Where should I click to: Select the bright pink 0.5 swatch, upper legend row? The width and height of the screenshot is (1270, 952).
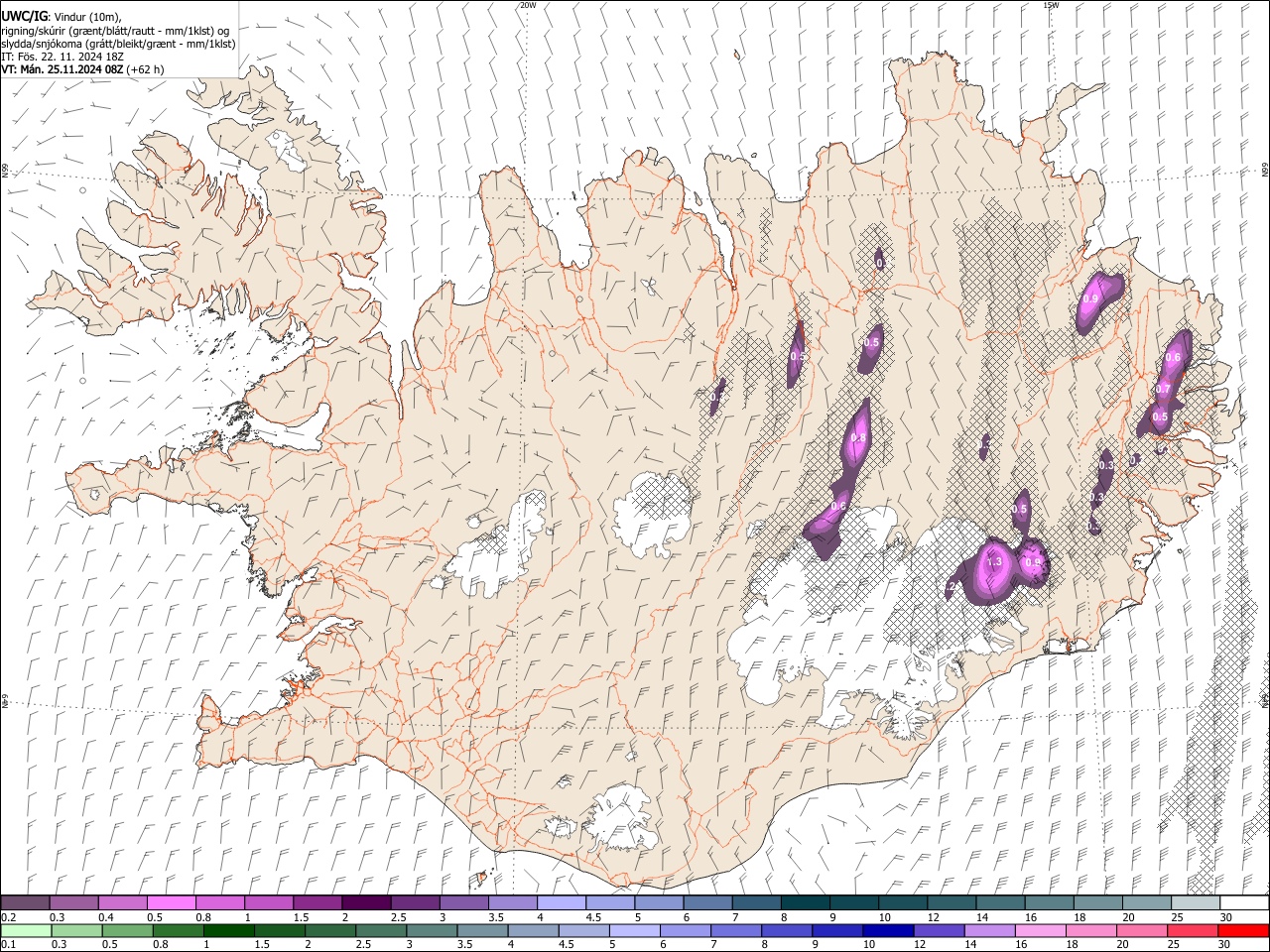click(x=171, y=902)
